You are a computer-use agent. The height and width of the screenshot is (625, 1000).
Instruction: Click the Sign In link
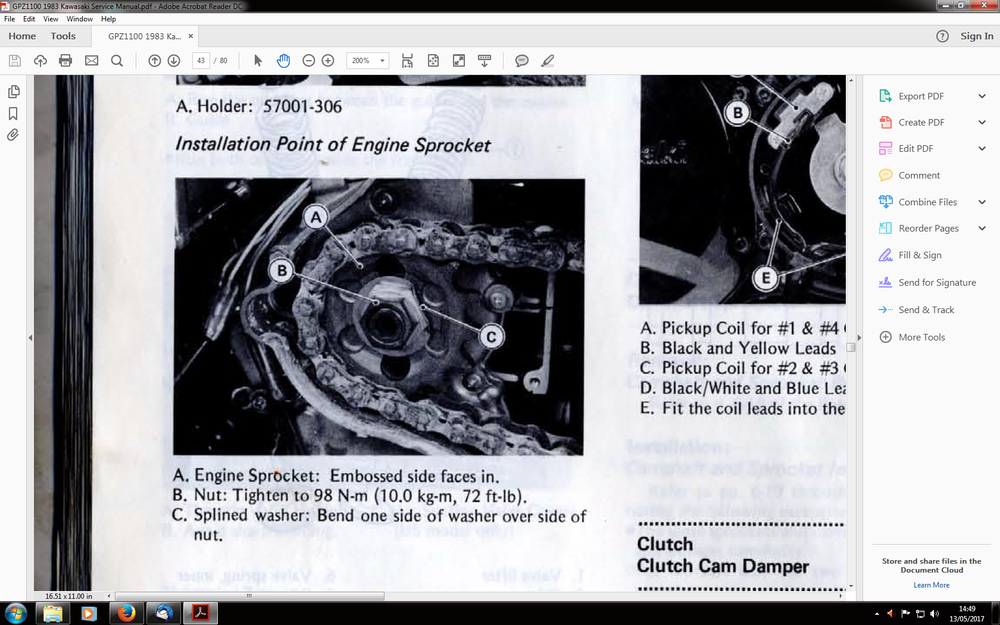[x=976, y=36]
